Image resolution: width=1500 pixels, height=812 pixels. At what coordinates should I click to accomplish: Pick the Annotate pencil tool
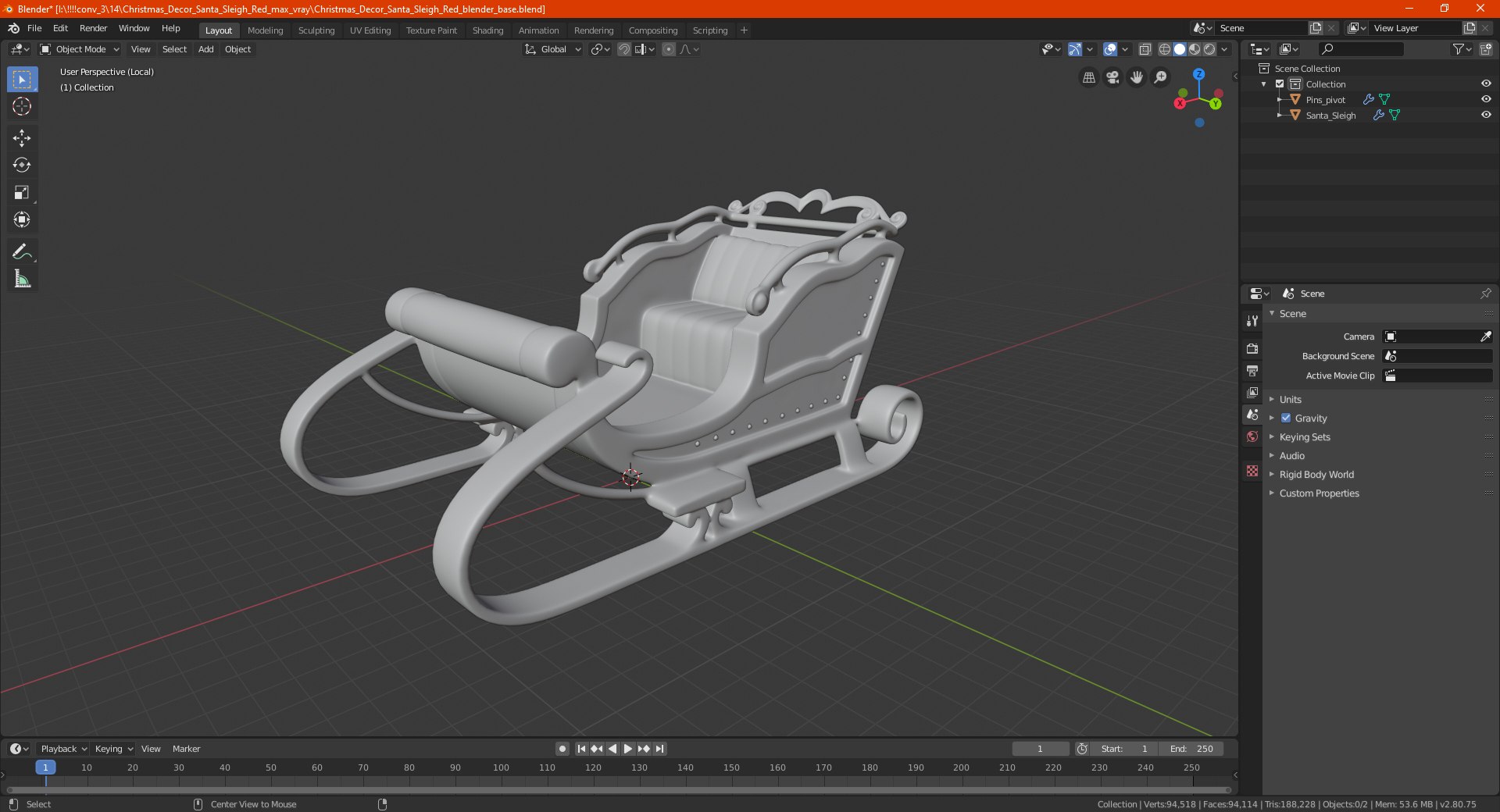pos(22,251)
